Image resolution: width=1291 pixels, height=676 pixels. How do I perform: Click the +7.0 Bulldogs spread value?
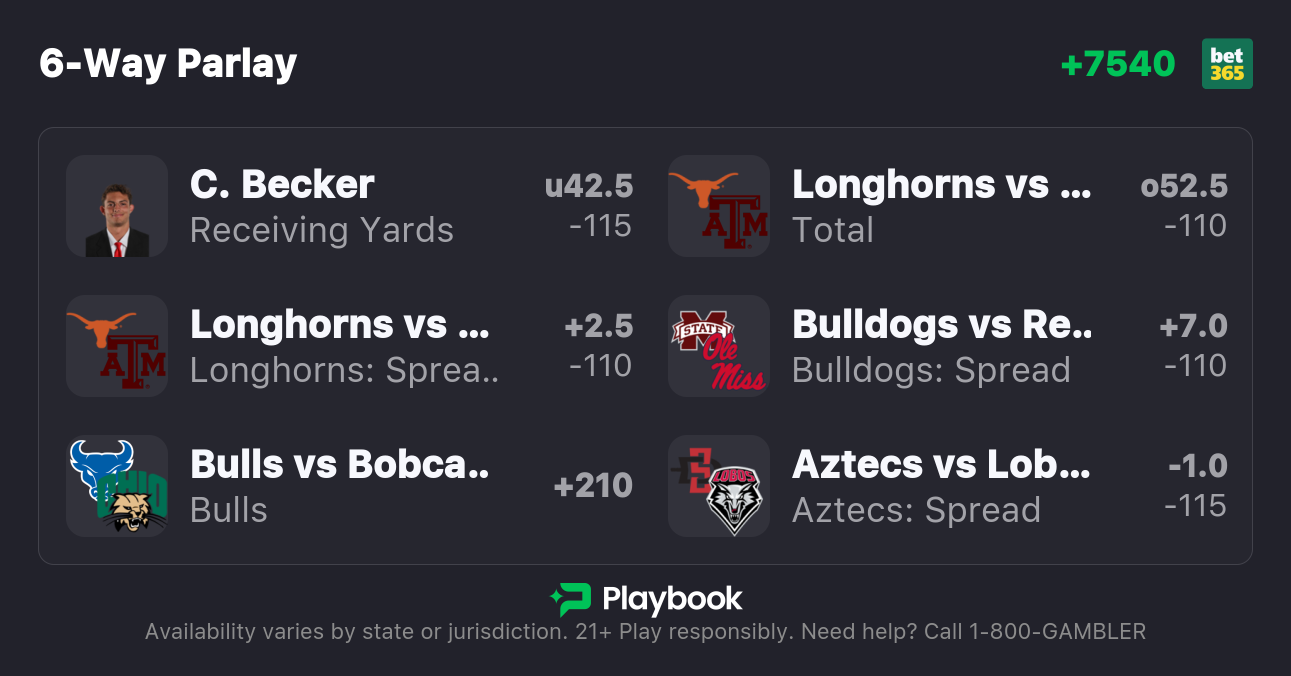pos(1193,326)
